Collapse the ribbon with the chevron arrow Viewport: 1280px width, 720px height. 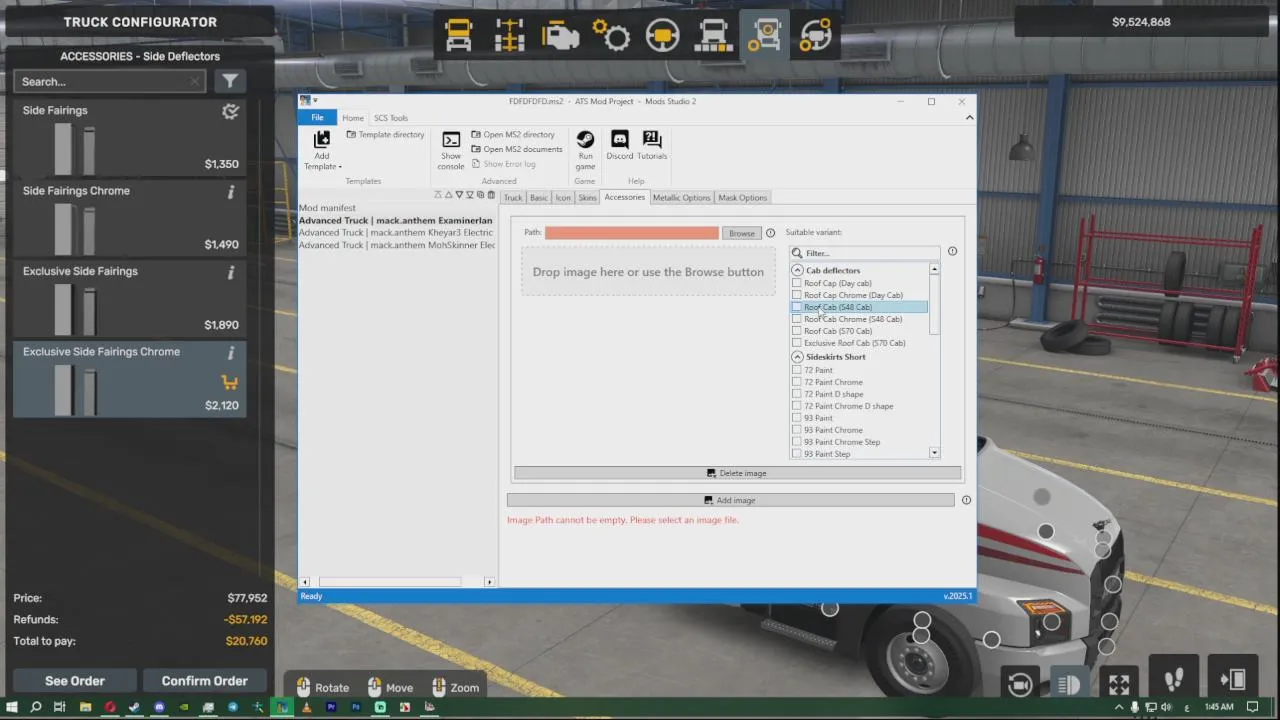969,117
